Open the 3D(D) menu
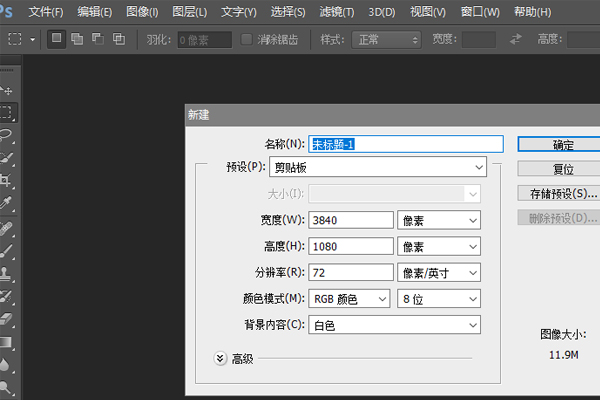 (382, 12)
